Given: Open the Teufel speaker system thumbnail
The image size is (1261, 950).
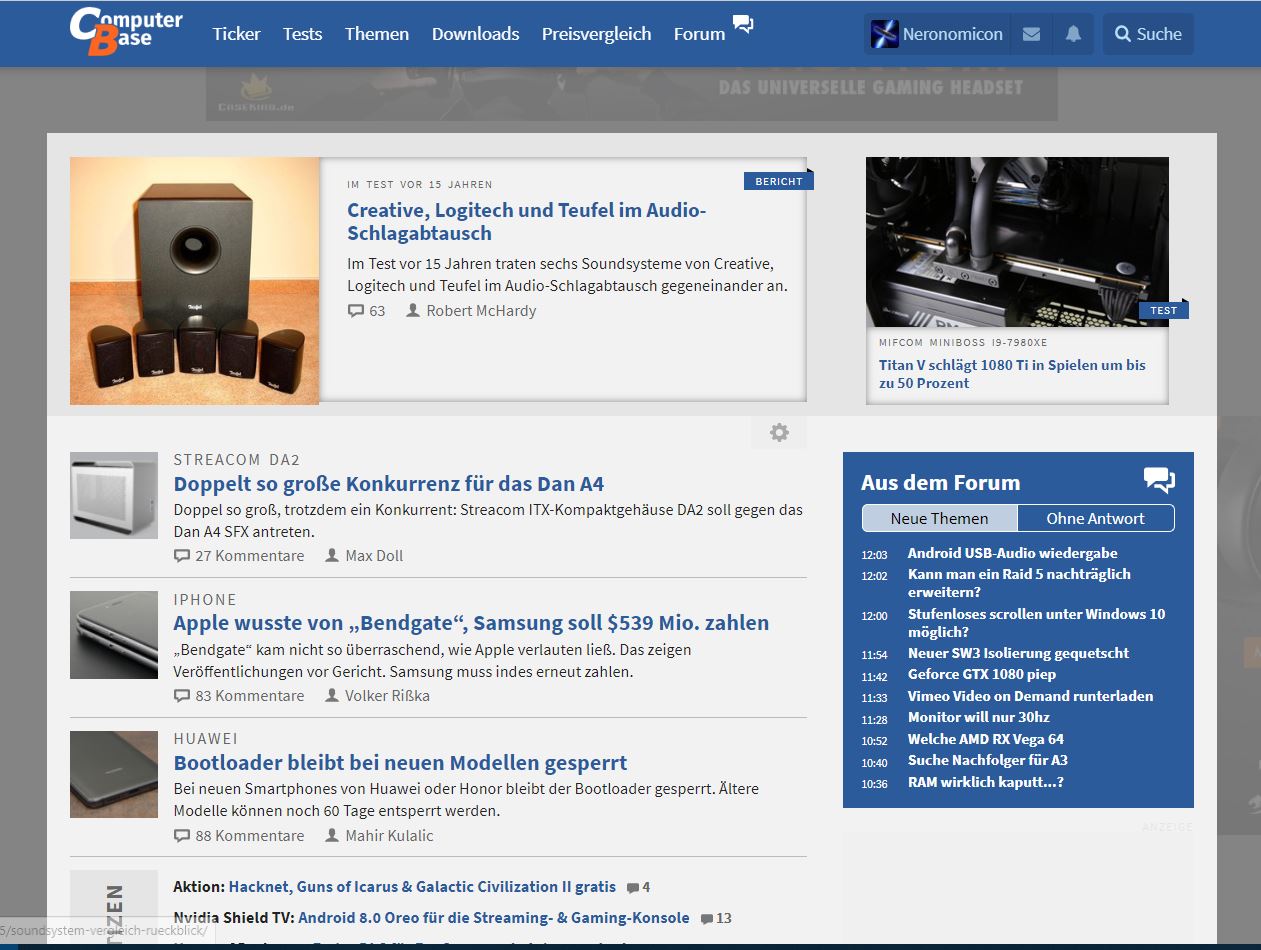Looking at the screenshot, I should pyautogui.click(x=195, y=281).
